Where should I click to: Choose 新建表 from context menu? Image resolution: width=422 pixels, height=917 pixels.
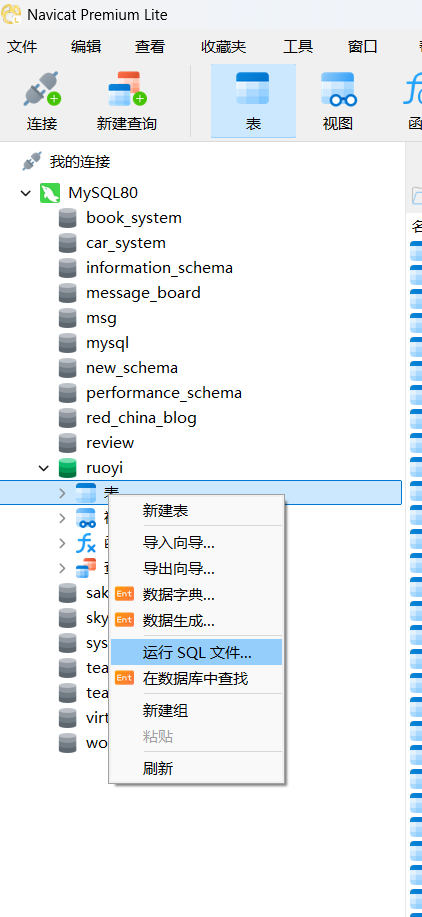[196, 511]
